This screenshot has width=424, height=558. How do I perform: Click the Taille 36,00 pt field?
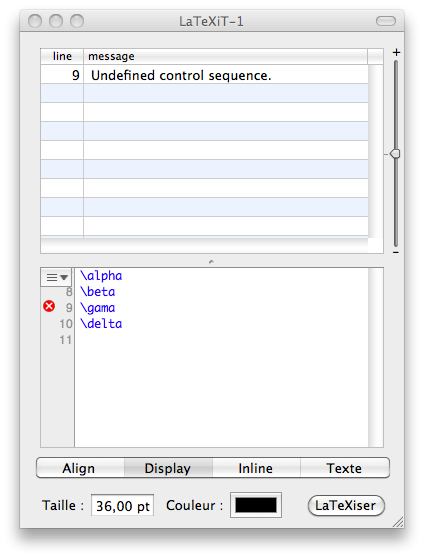point(122,505)
